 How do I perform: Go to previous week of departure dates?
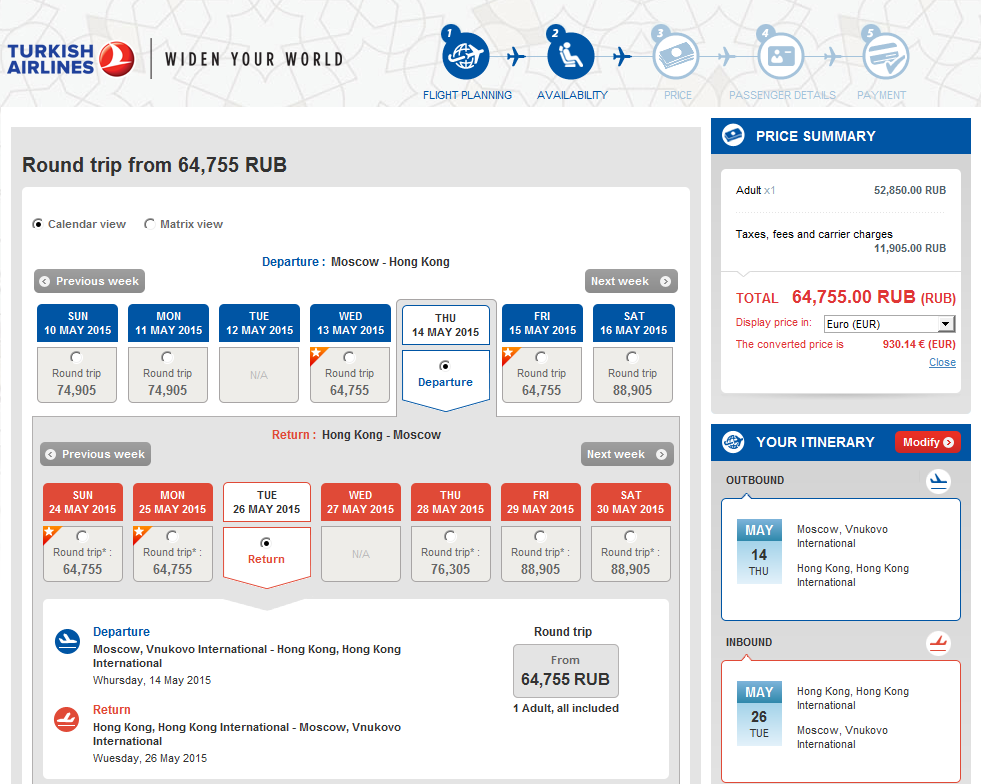(89, 281)
